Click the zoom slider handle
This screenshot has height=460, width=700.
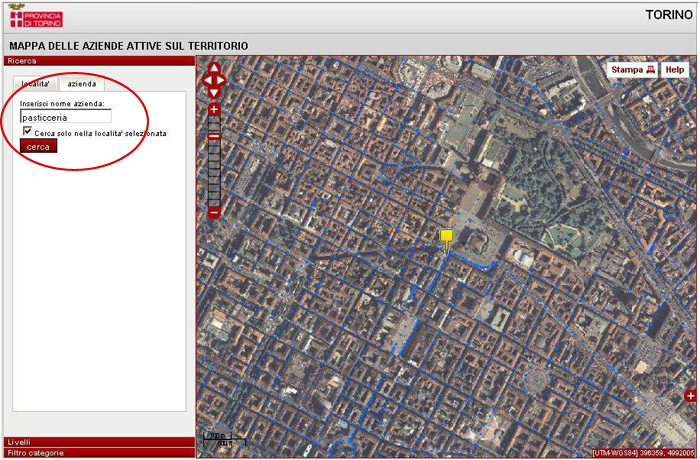coord(214,136)
